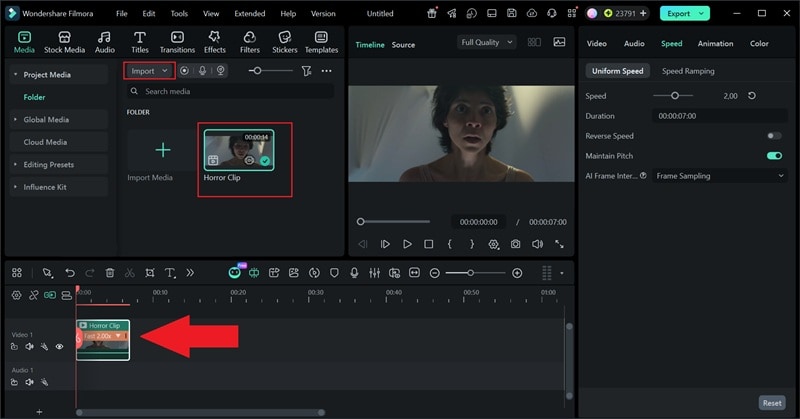Click the snapshot camera icon in preview
800x419 pixels.
point(515,244)
